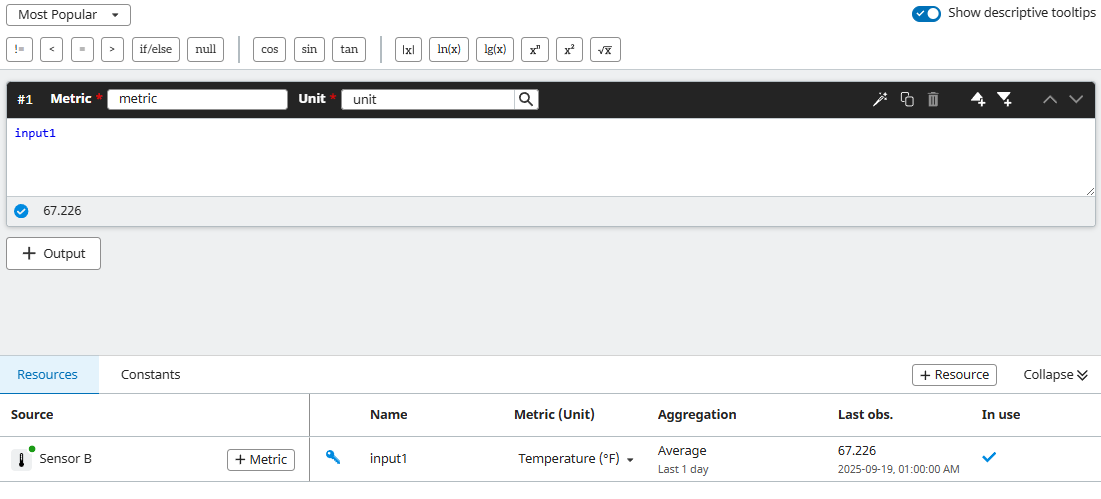
Task: Insert the null keyword
Action: (205, 50)
